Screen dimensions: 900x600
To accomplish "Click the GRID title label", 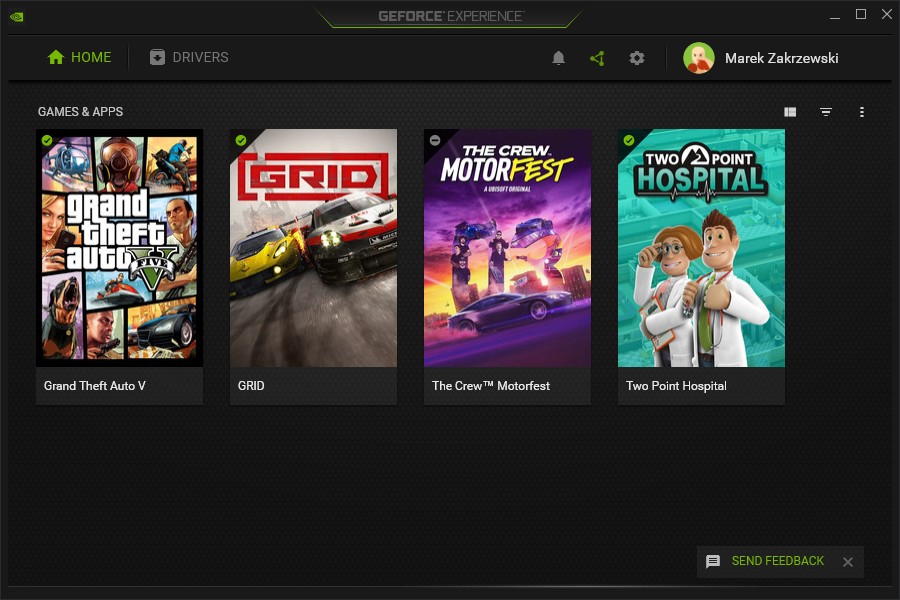I will pyautogui.click(x=251, y=386).
